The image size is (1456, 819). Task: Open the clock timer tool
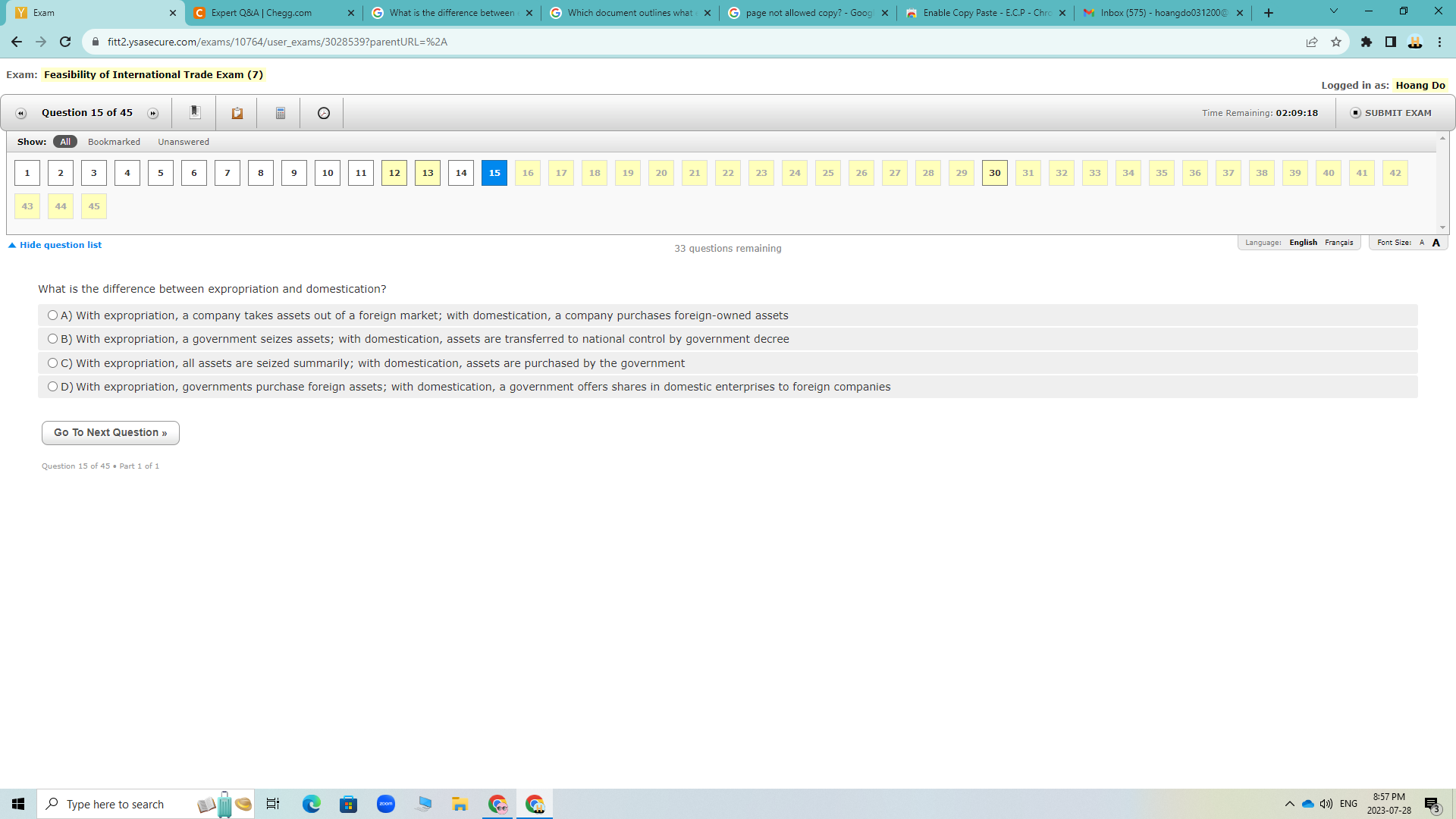(322, 112)
